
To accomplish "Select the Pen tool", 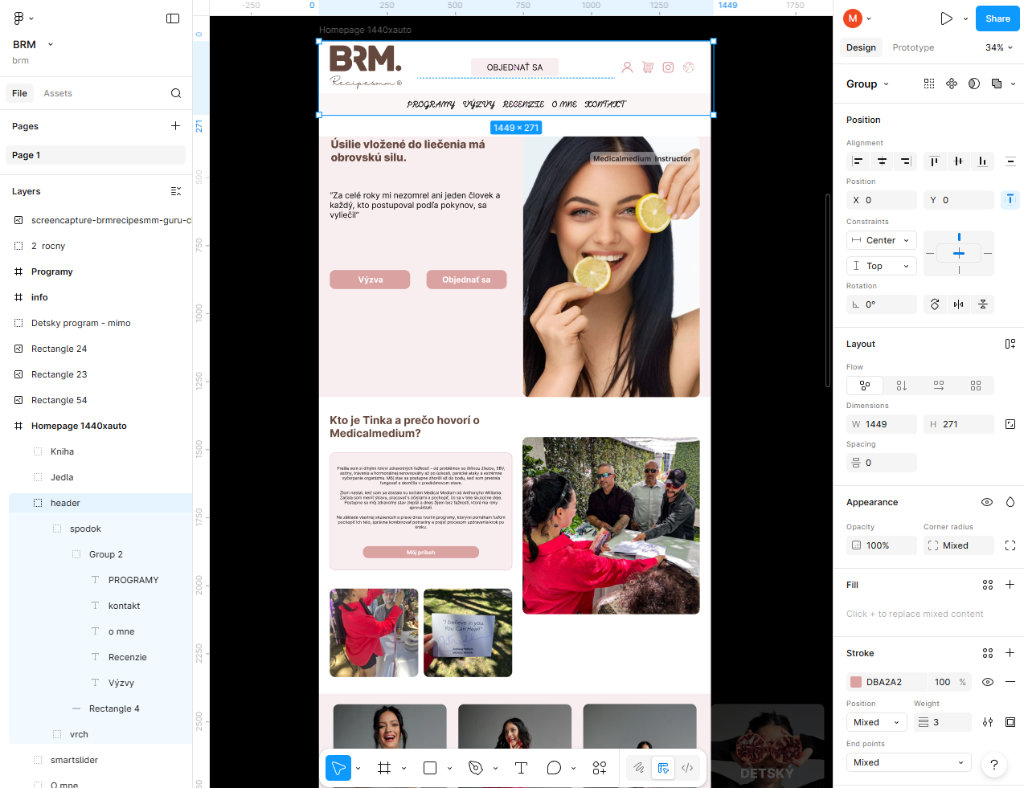I will pos(476,768).
